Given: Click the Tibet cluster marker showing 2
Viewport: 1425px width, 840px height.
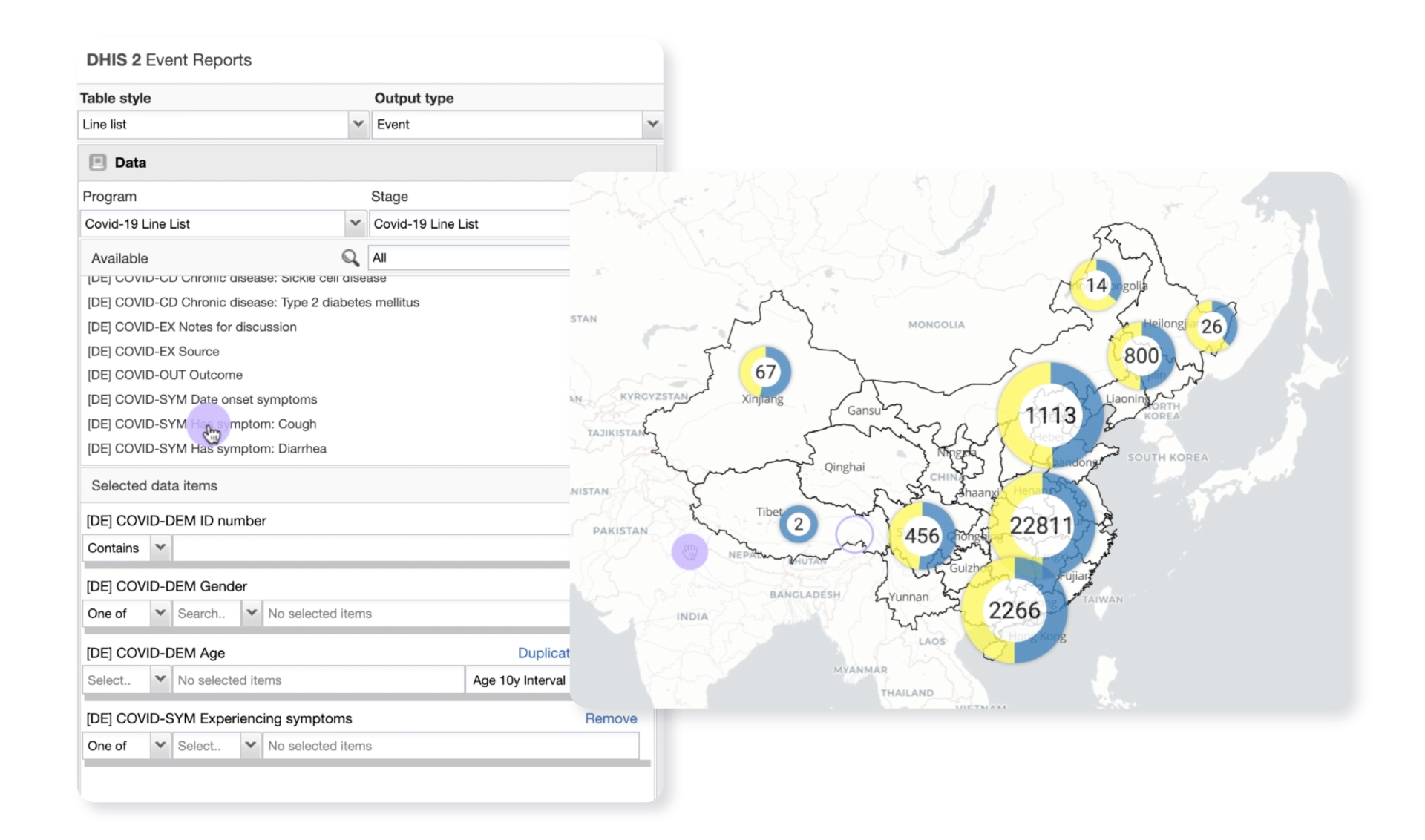Looking at the screenshot, I should [x=798, y=525].
